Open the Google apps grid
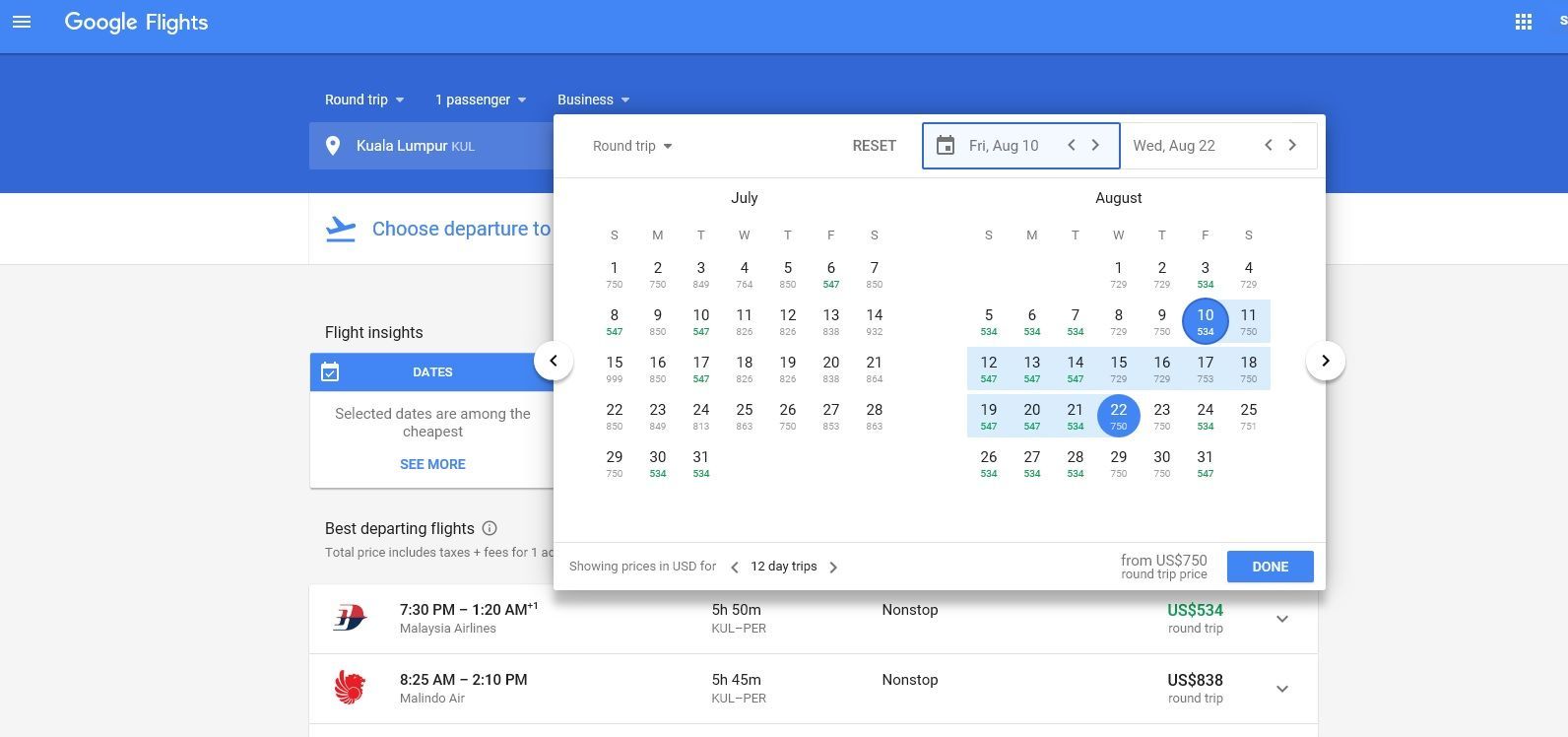 (x=1523, y=22)
